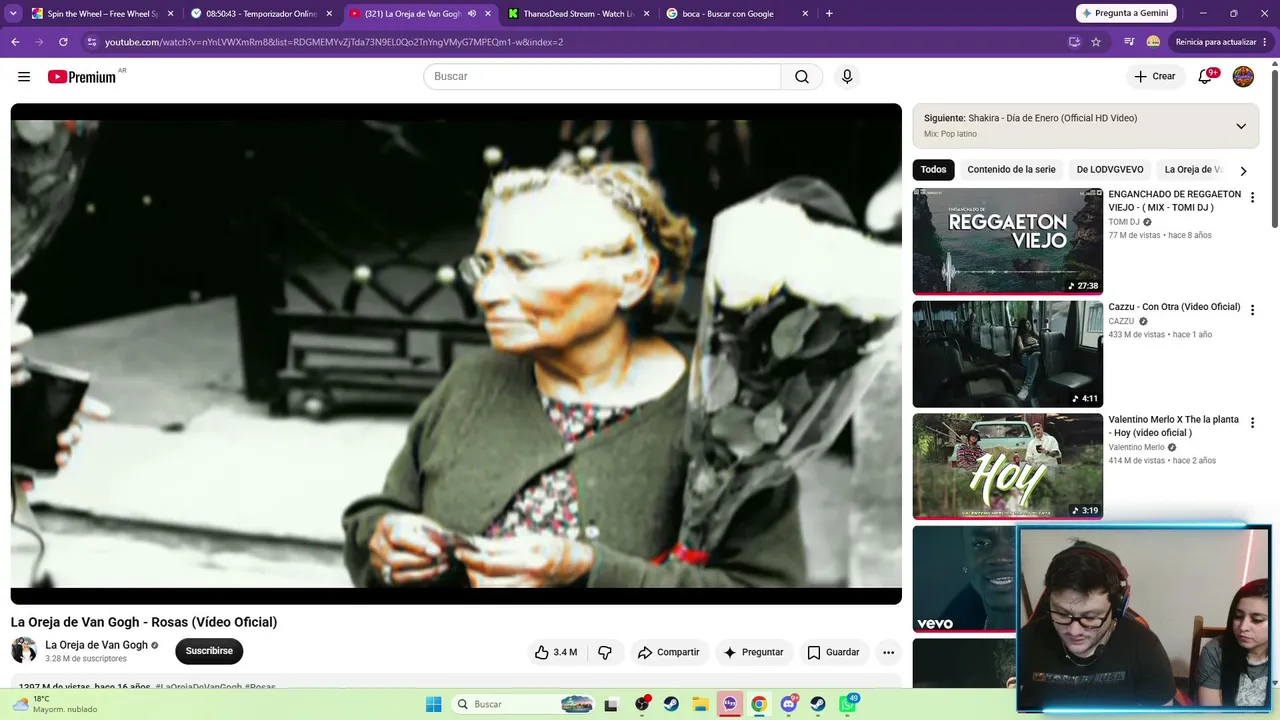1280x720 pixels.
Task: Mute the La Oreja de Van Gogh tab audio
Action: pos(472,14)
